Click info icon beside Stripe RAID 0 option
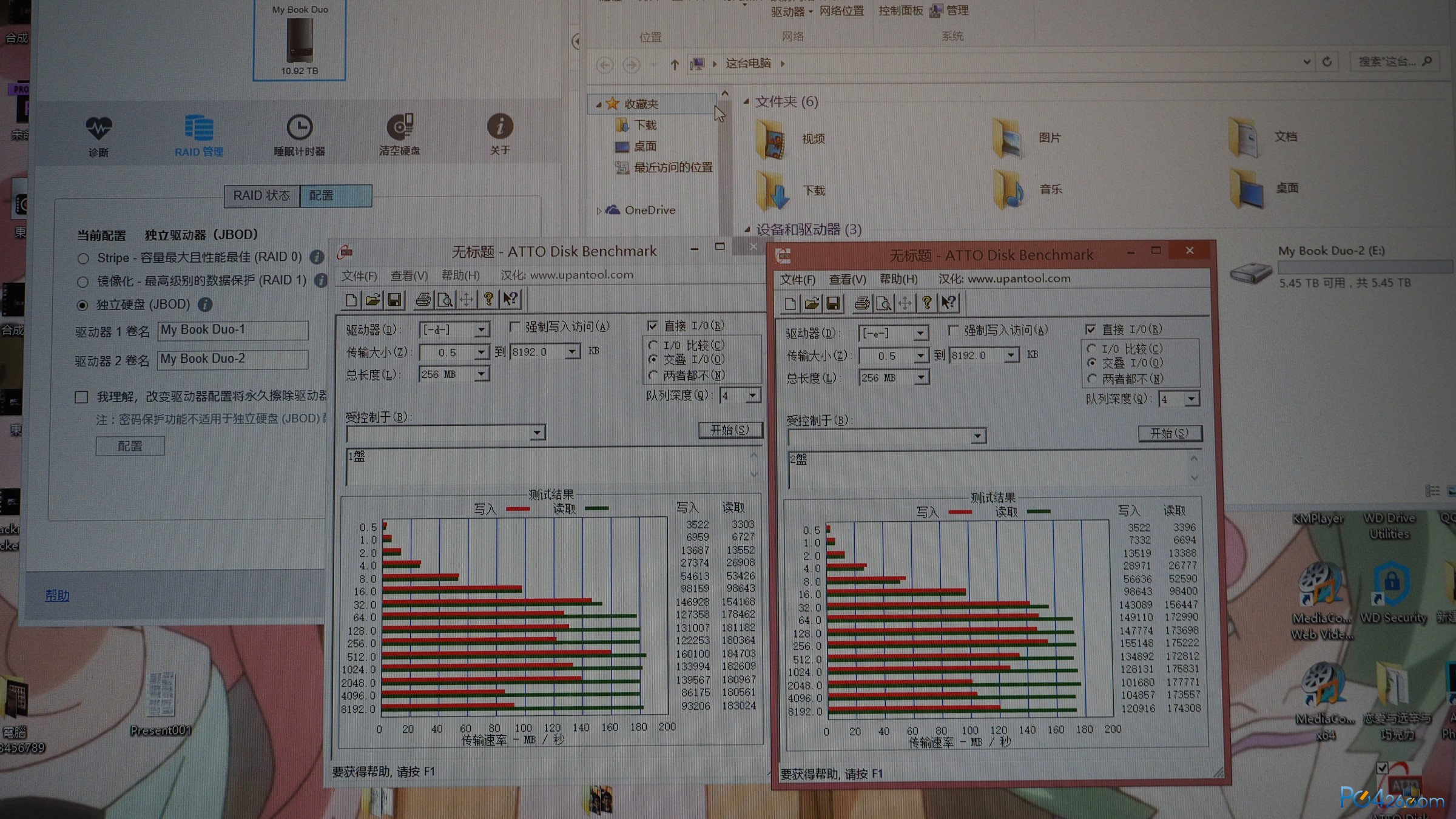 coord(317,257)
